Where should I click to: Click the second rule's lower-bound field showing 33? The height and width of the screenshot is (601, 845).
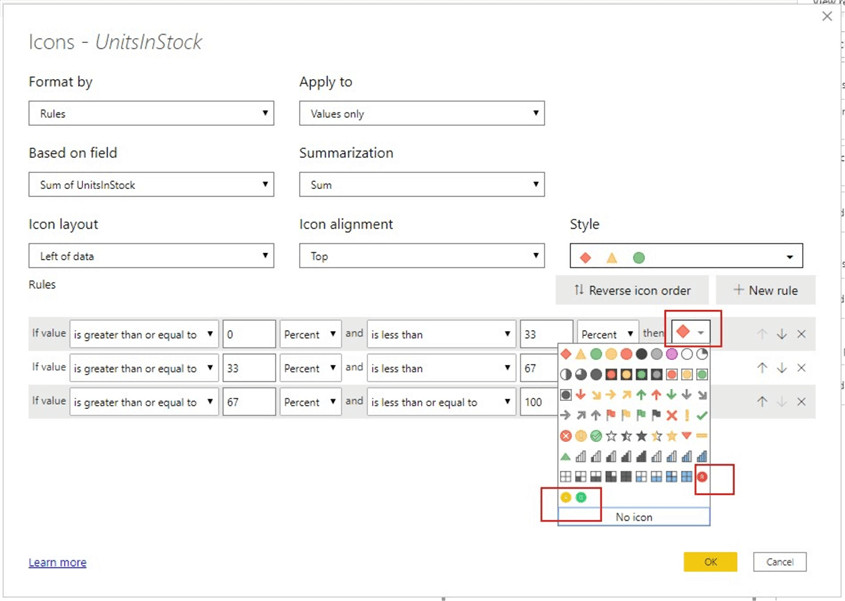249,368
